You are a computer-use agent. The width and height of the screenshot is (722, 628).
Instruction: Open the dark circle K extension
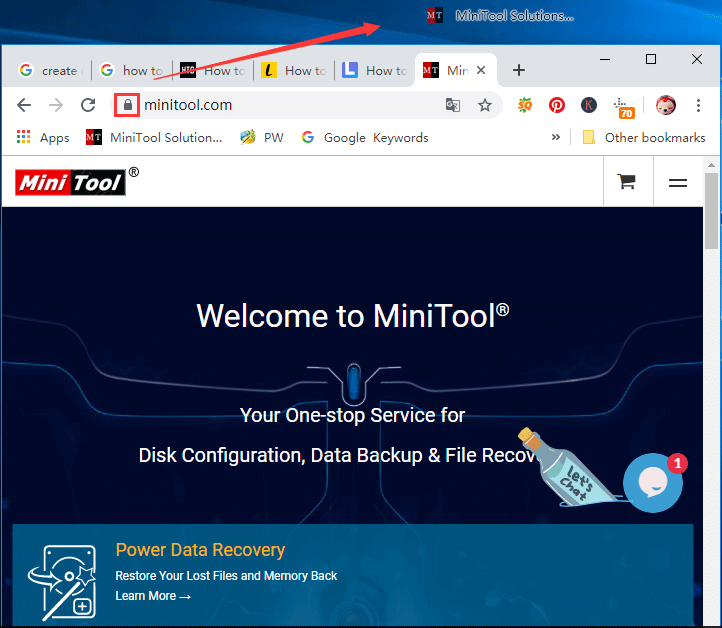click(588, 105)
